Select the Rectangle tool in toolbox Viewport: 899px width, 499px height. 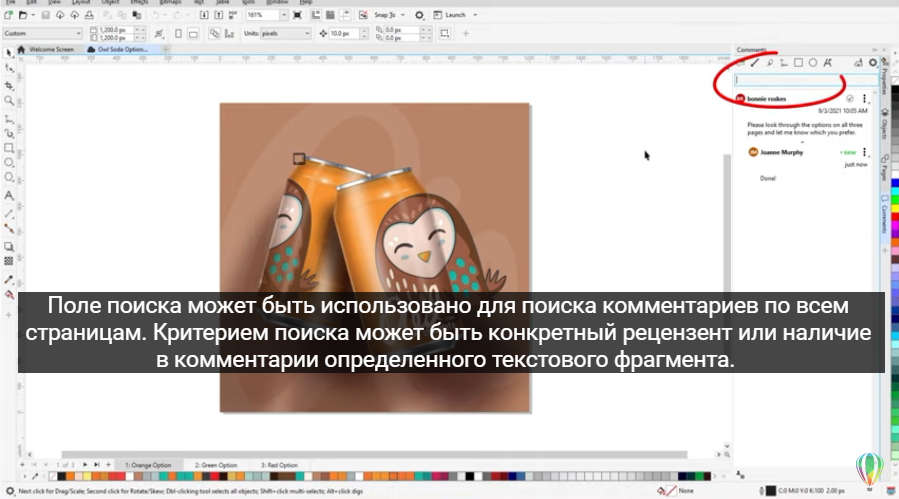point(9,148)
